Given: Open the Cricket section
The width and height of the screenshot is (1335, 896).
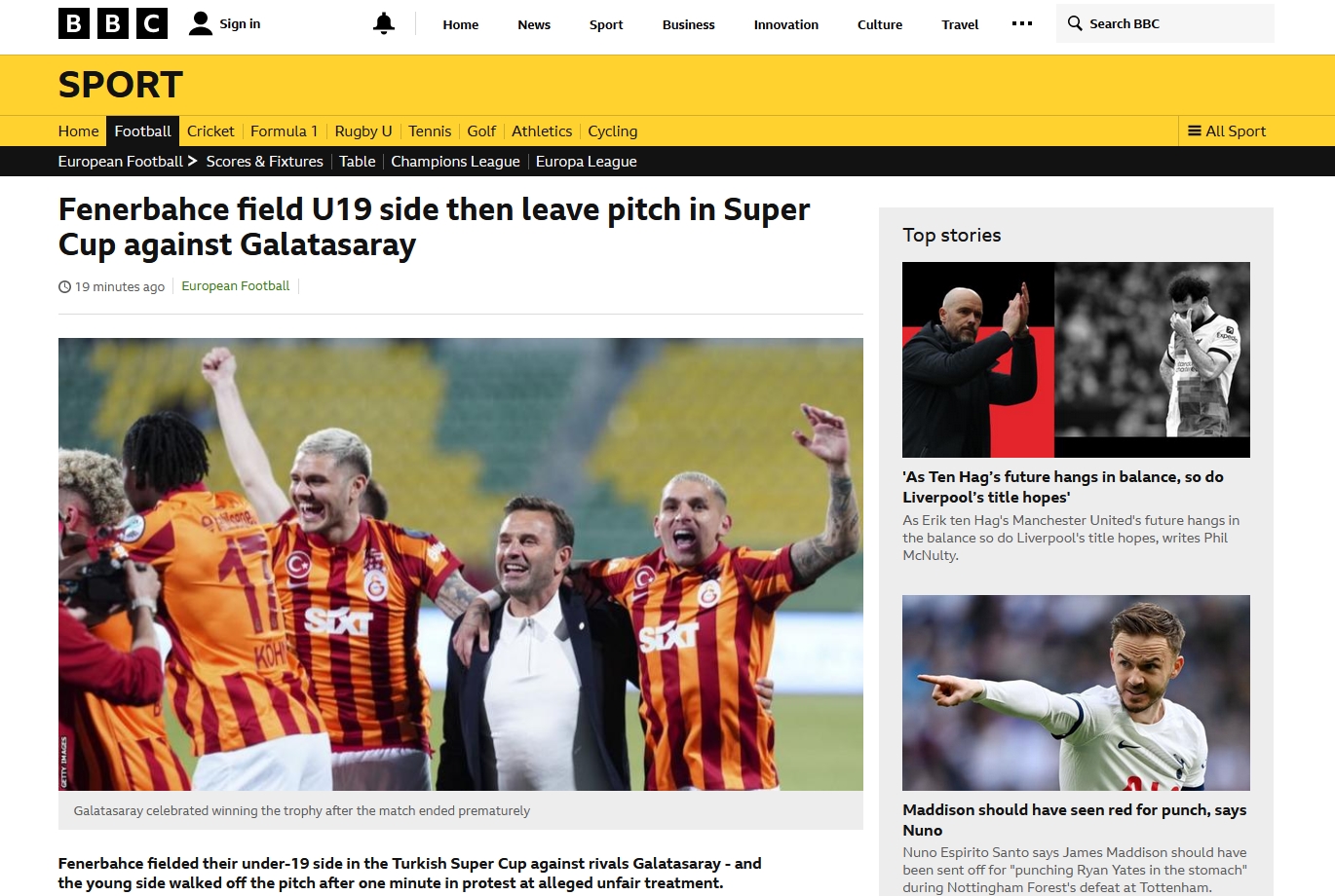Looking at the screenshot, I should (x=210, y=131).
